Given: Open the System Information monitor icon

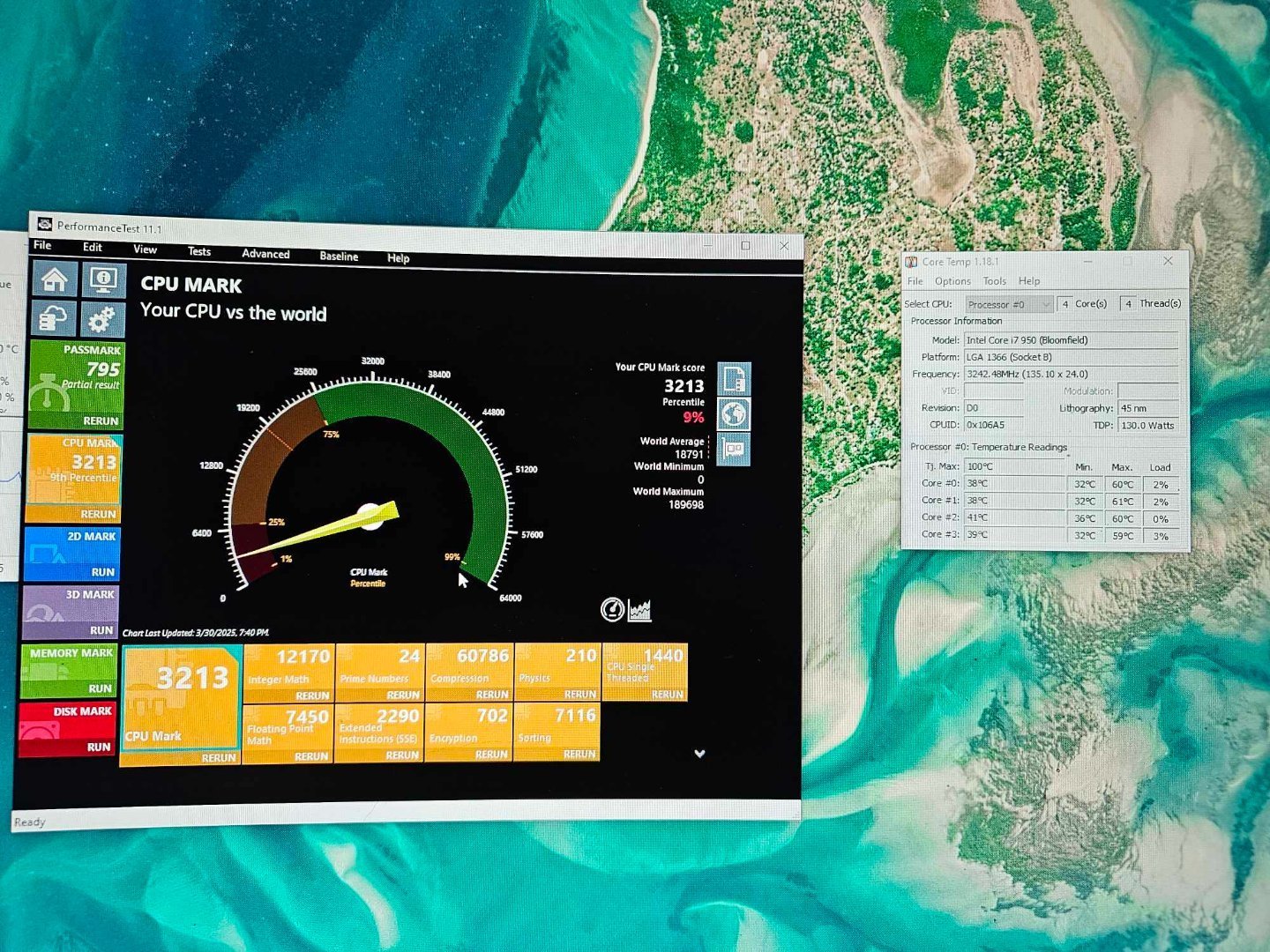Looking at the screenshot, I should tap(103, 281).
